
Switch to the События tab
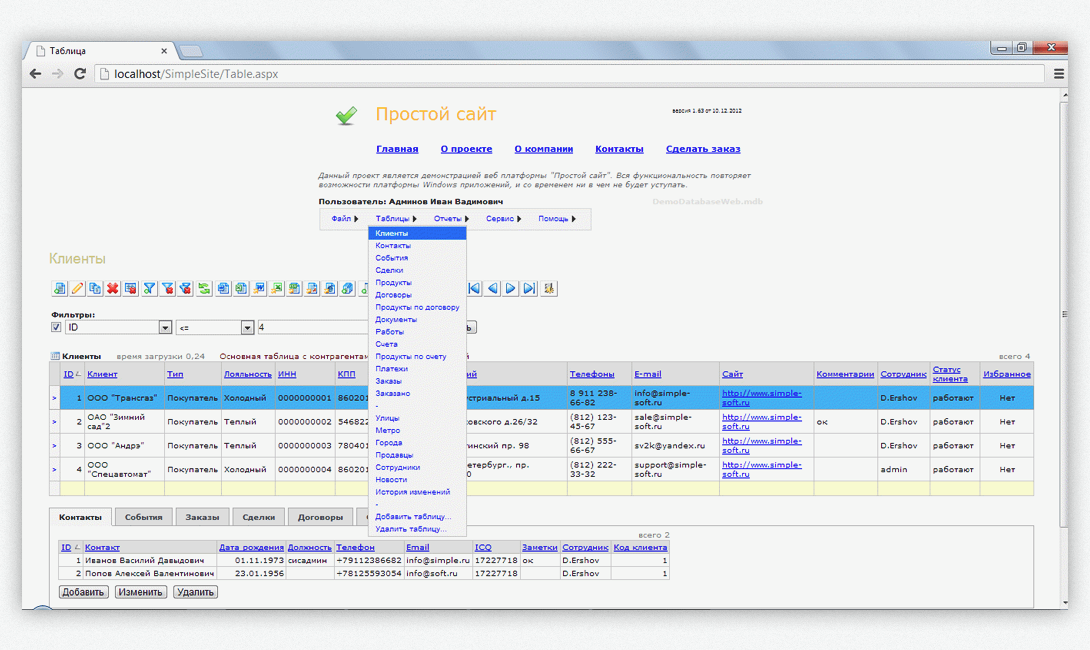143,517
